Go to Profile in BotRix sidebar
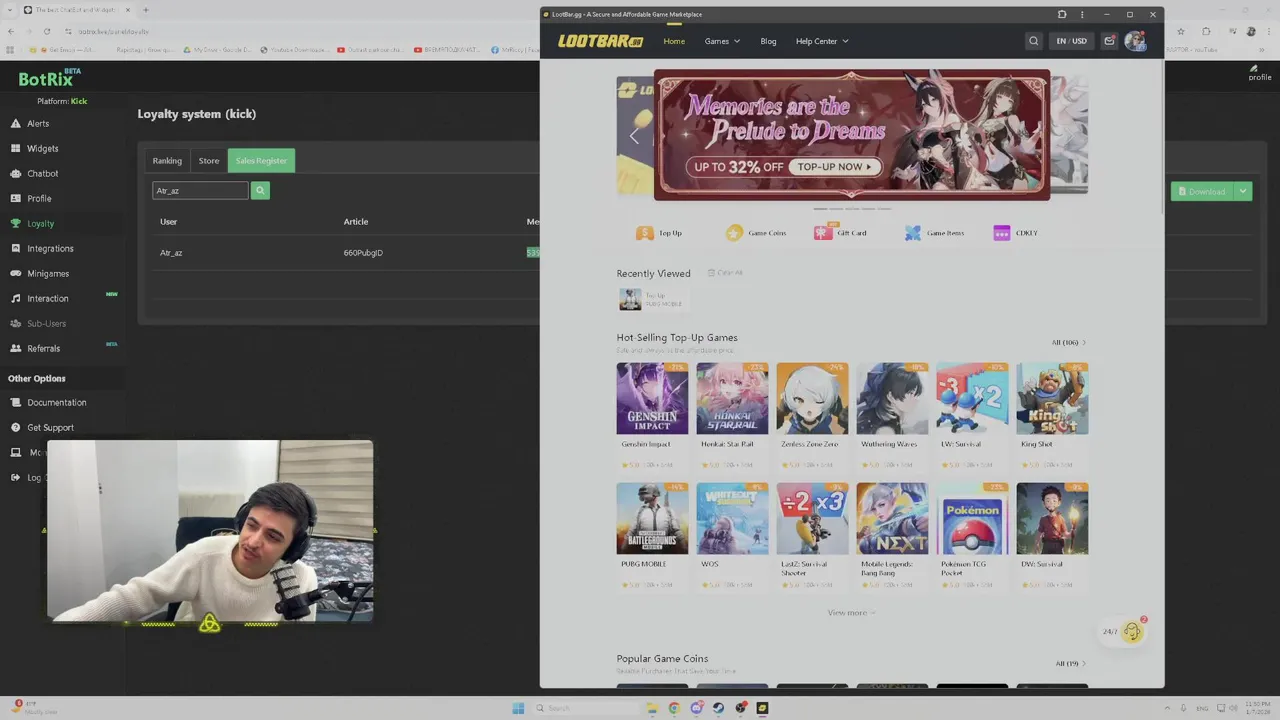This screenshot has width=1280, height=720. point(39,198)
